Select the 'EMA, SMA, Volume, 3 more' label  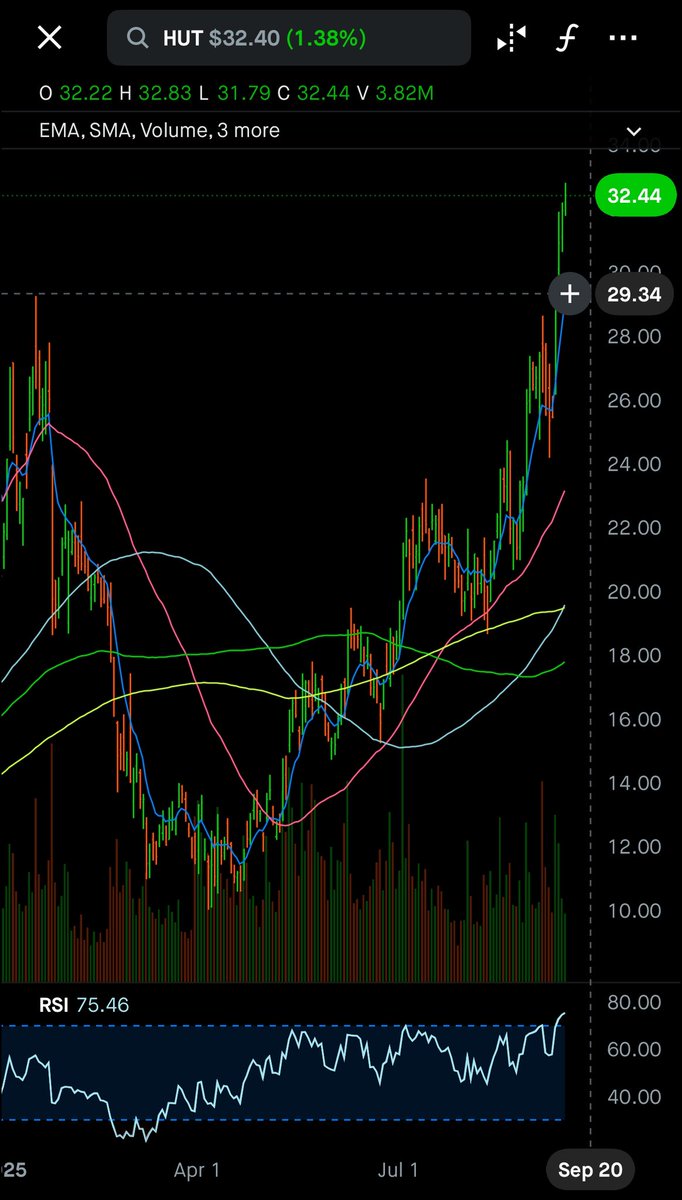pyautogui.click(x=159, y=131)
